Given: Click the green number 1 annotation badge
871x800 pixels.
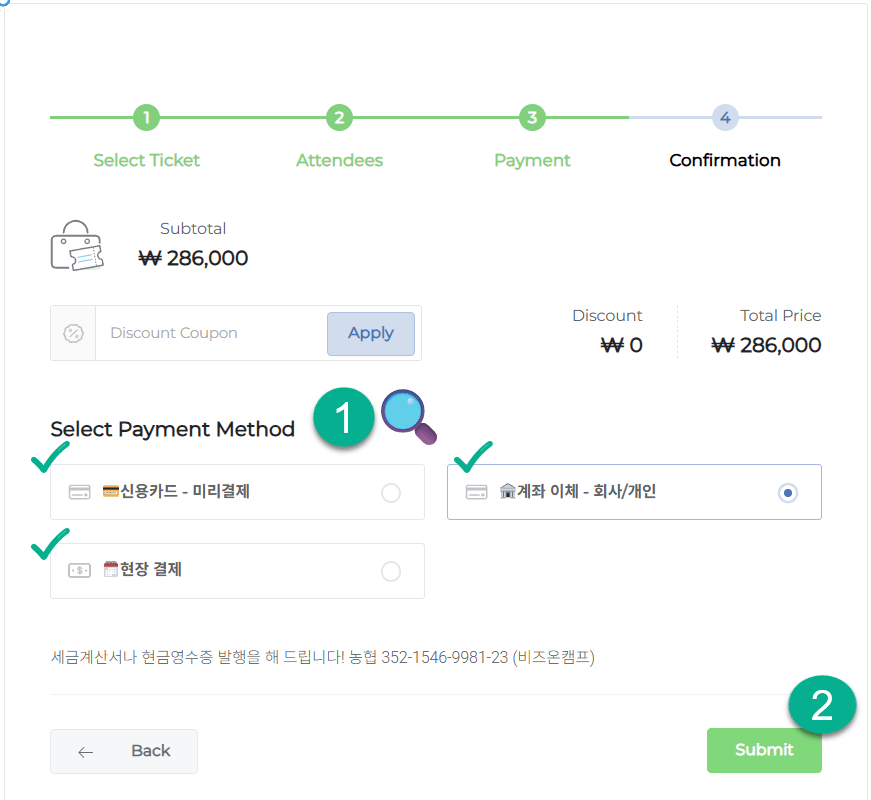Looking at the screenshot, I should point(344,417).
